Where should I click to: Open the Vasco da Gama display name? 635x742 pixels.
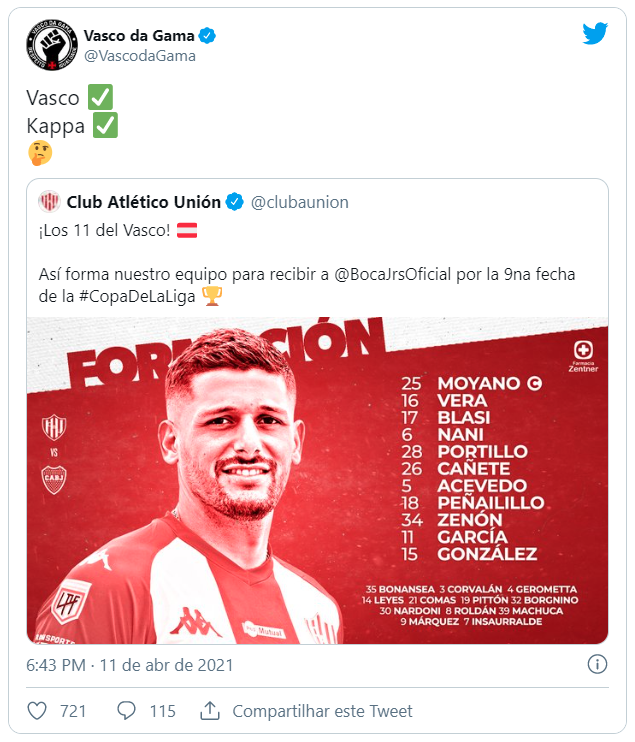point(139,36)
